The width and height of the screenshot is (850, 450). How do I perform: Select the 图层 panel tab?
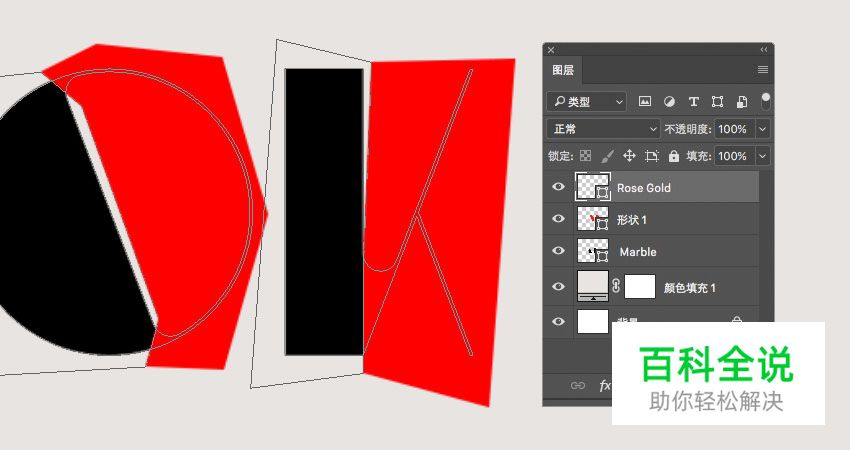point(563,70)
